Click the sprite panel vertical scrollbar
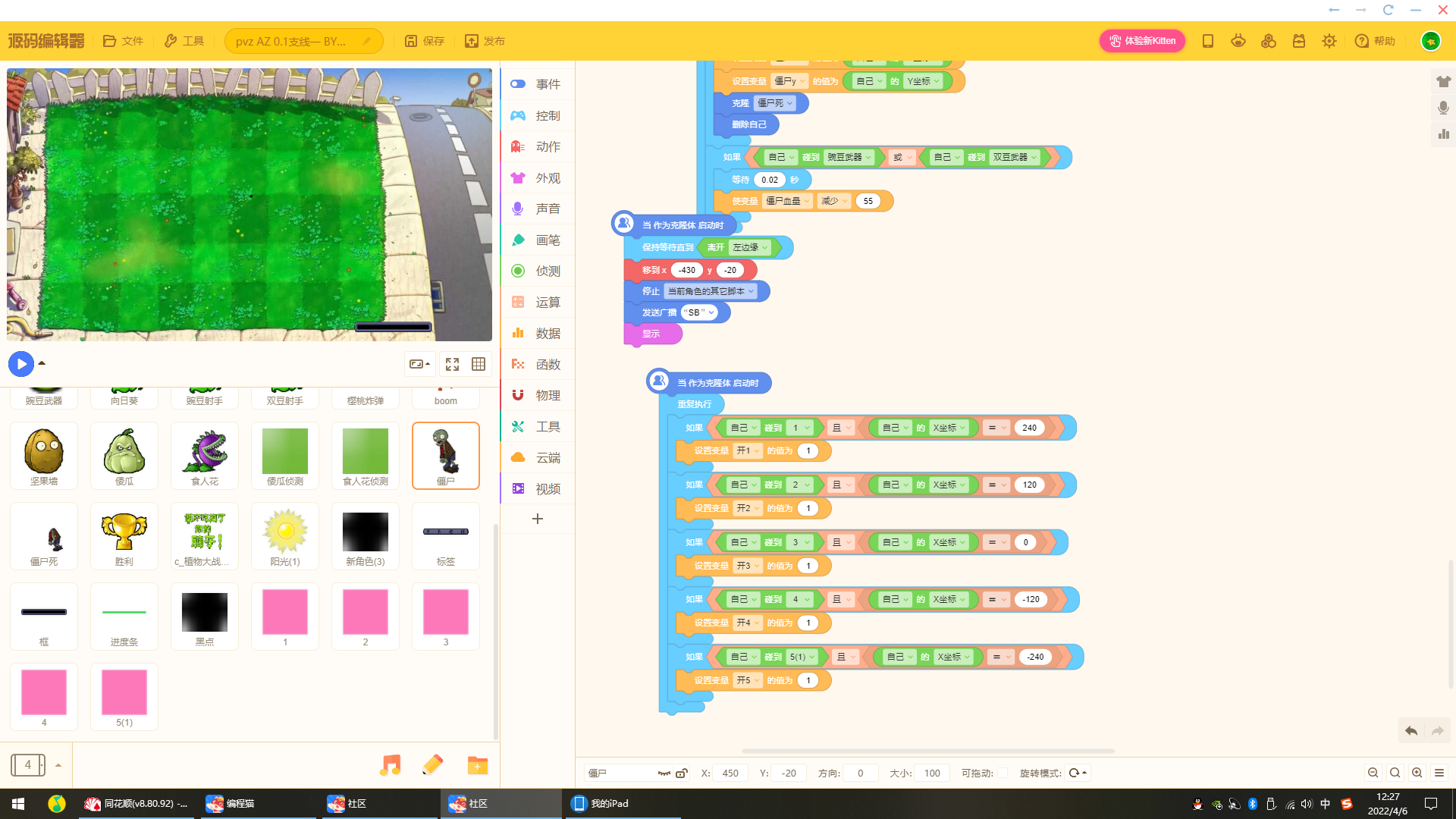Image resolution: width=1456 pixels, height=819 pixels. [x=496, y=631]
